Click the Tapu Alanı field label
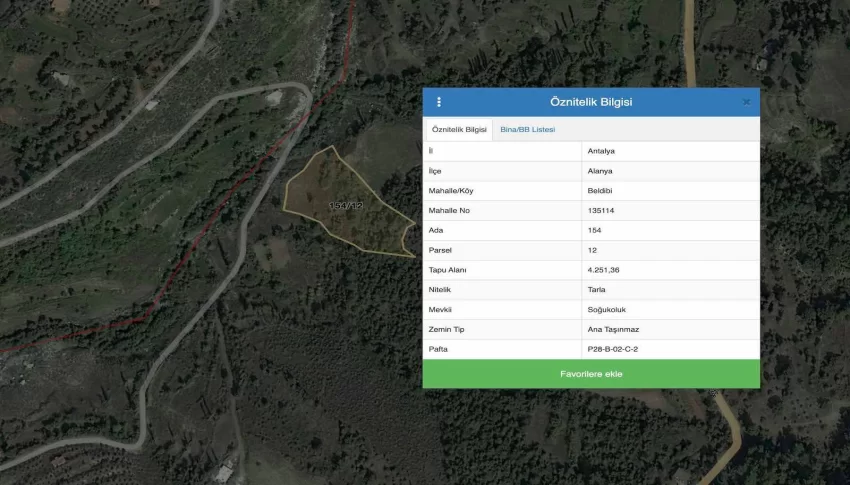The height and width of the screenshot is (485, 850). pyautogui.click(x=447, y=270)
